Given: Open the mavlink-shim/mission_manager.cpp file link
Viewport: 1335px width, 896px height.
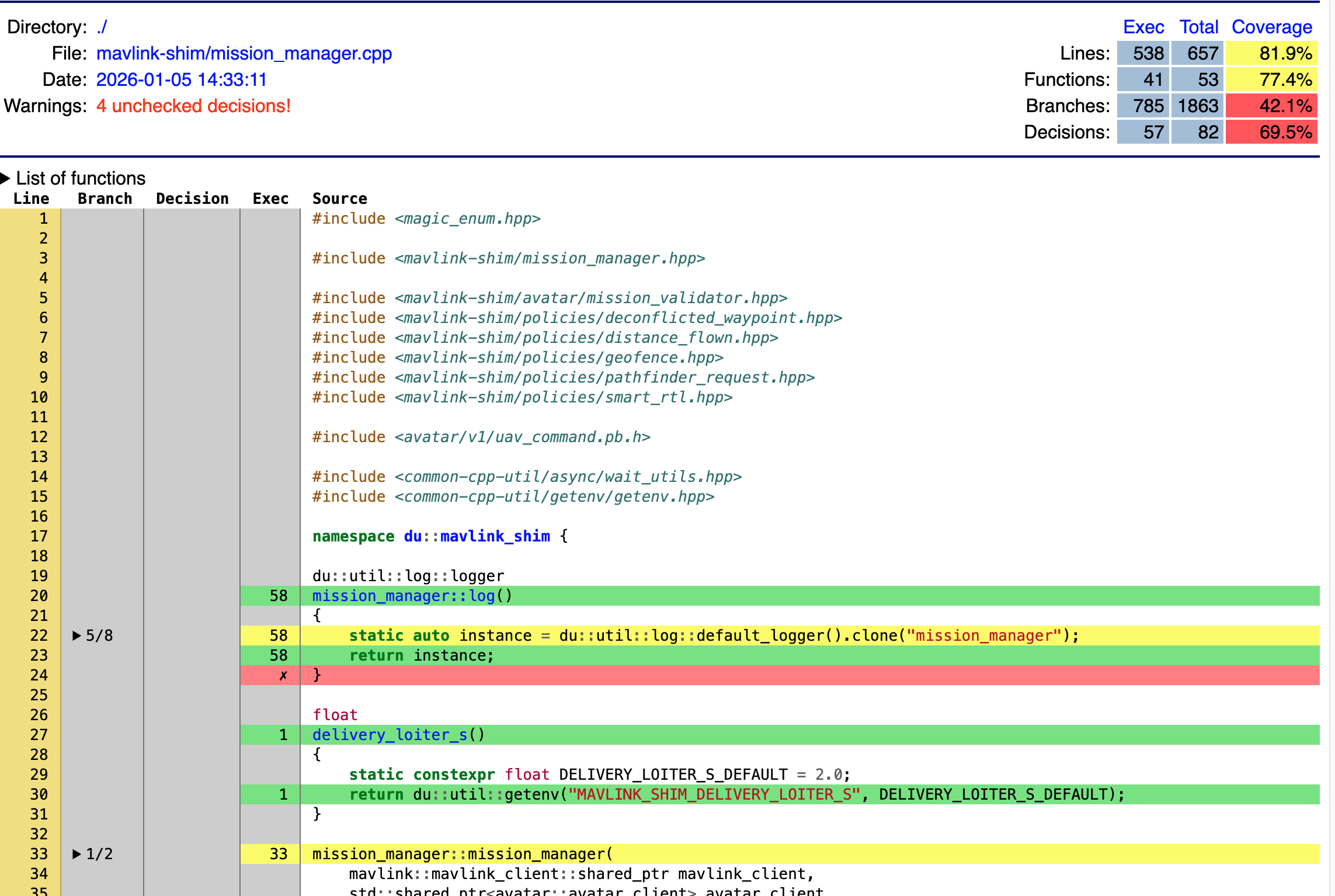Looking at the screenshot, I should coord(244,53).
